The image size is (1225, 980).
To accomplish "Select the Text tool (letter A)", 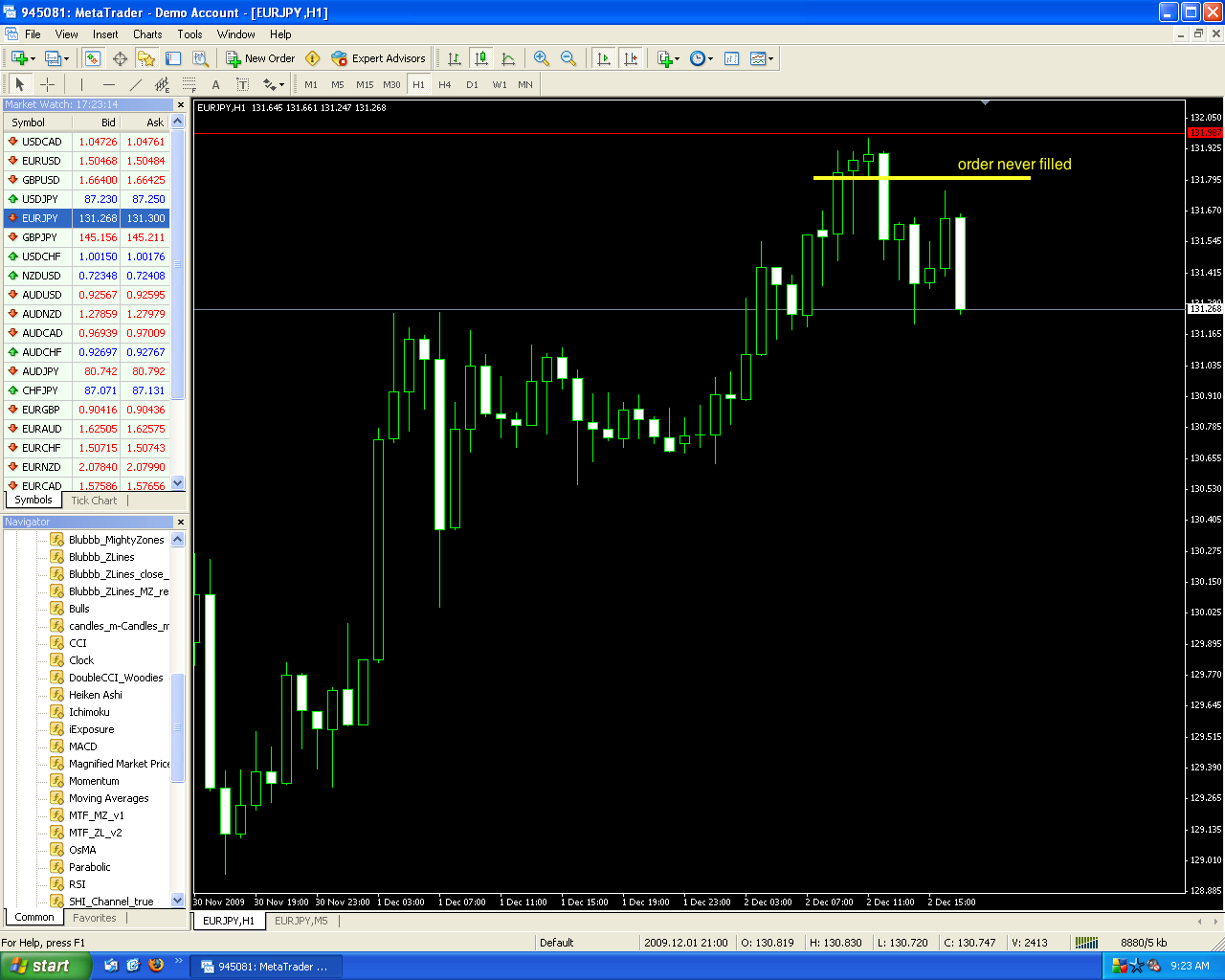I will (x=215, y=84).
